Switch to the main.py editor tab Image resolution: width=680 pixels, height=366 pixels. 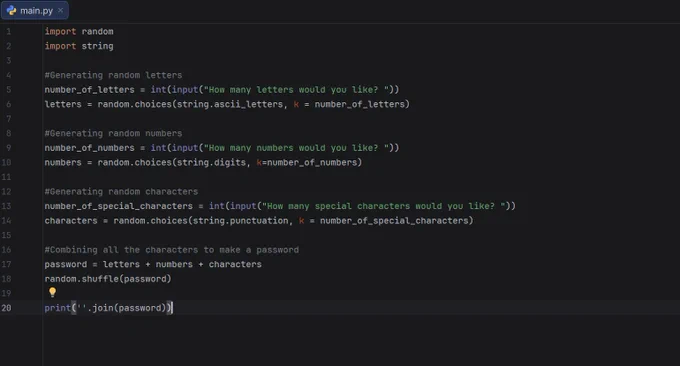coord(35,10)
